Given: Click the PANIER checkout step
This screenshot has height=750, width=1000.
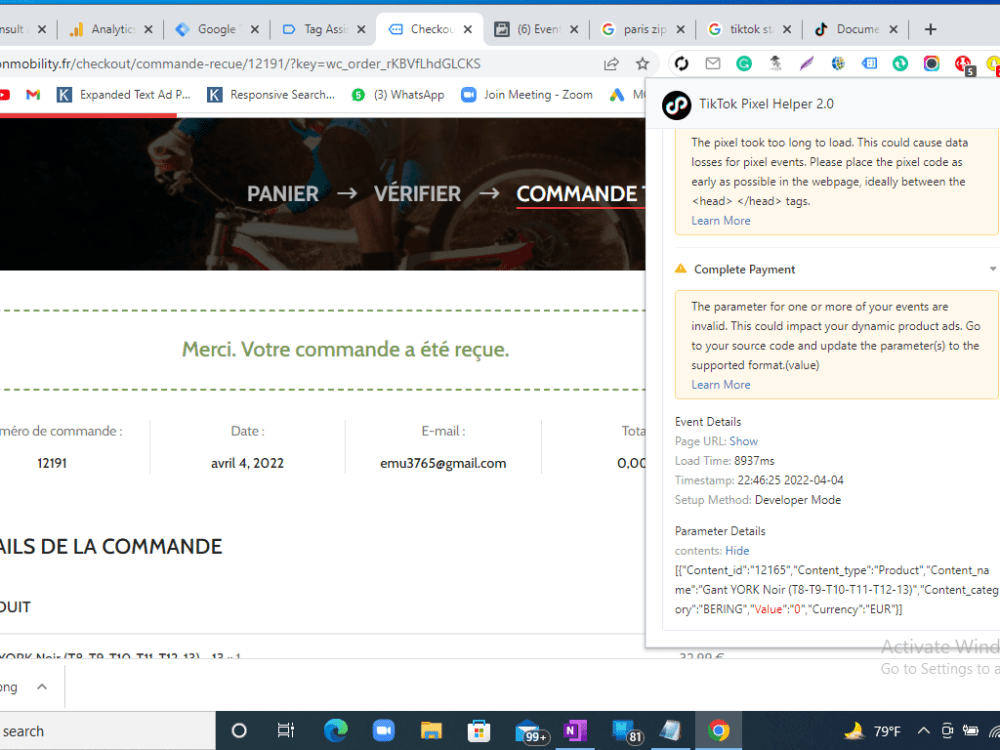Looking at the screenshot, I should 283,193.
